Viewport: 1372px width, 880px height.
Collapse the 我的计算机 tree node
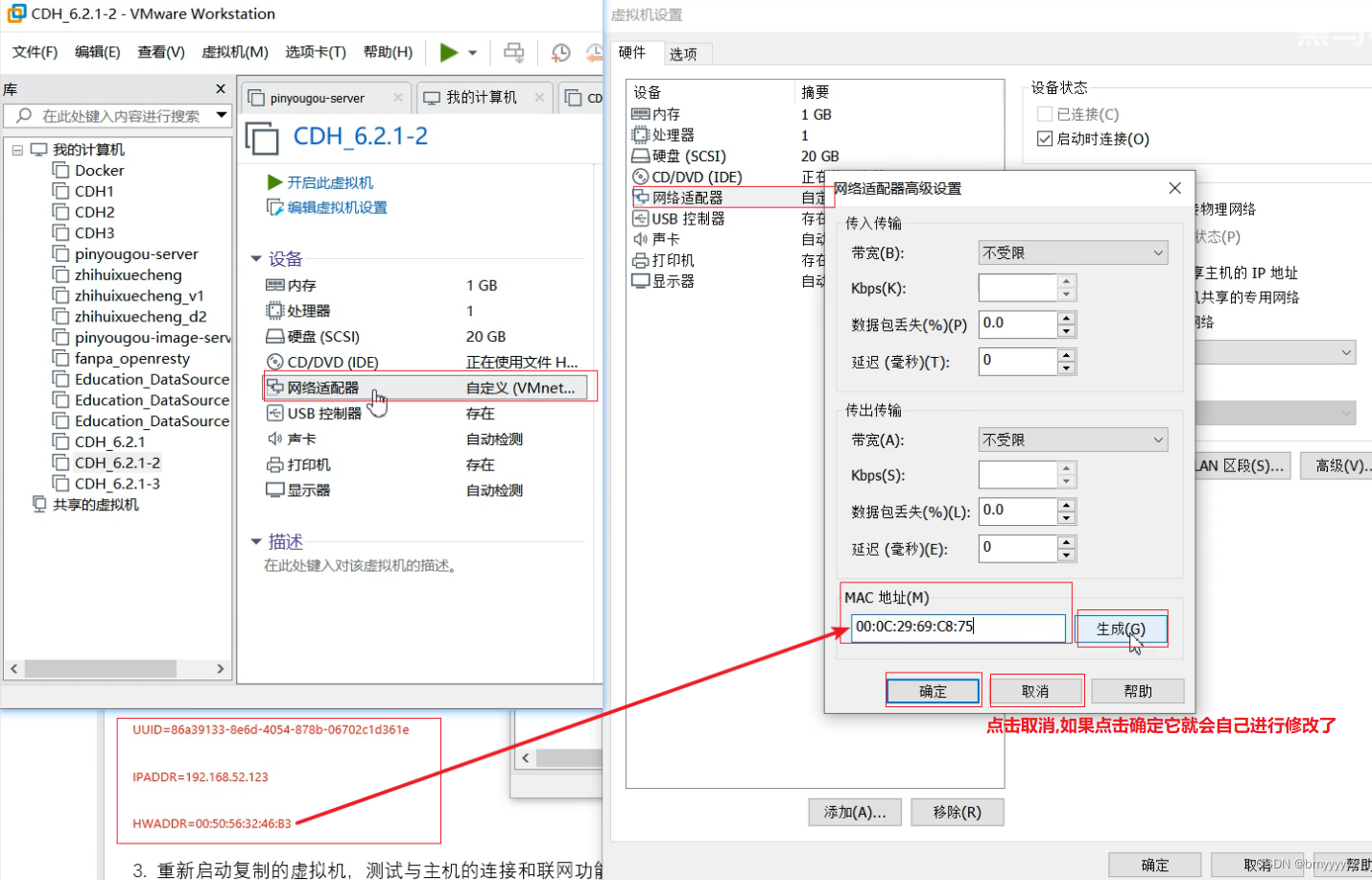[x=17, y=150]
